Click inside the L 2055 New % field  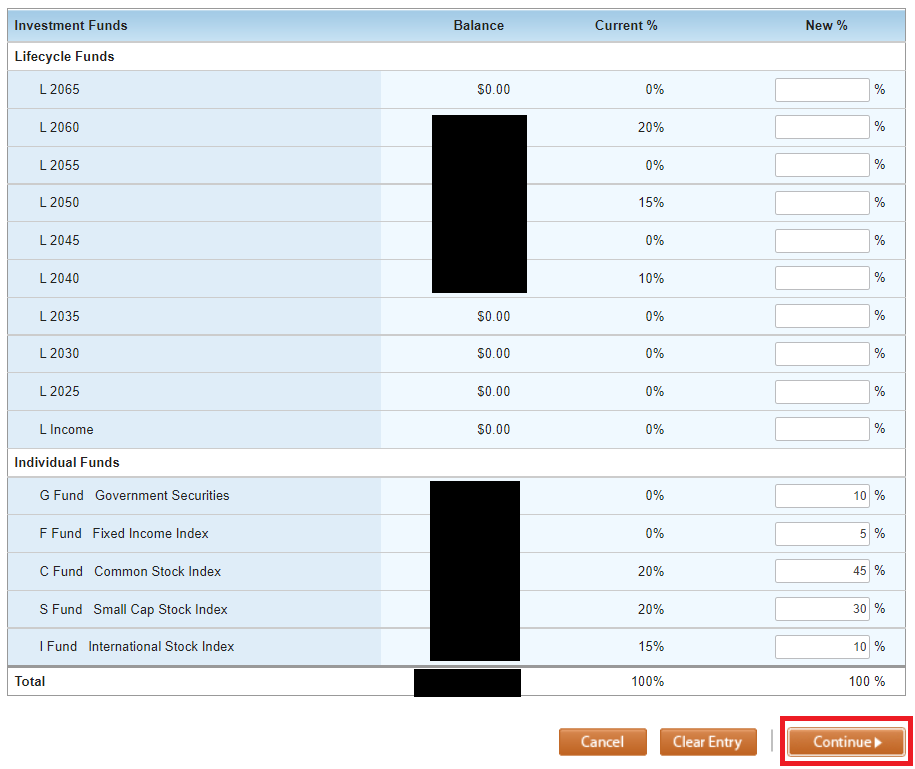point(821,165)
